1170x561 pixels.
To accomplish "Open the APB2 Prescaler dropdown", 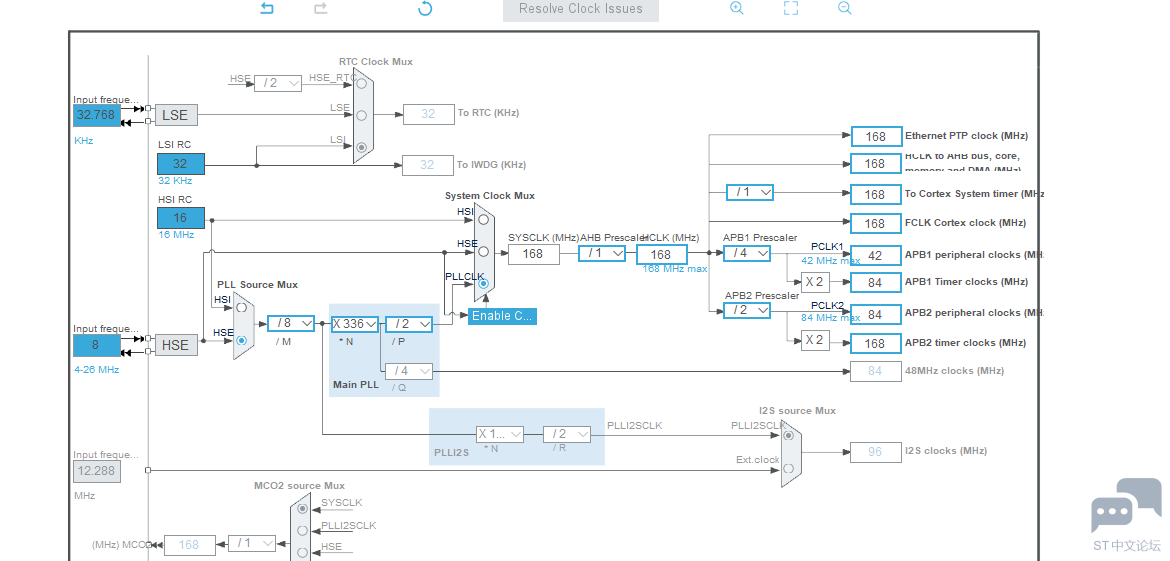I will 747,310.
